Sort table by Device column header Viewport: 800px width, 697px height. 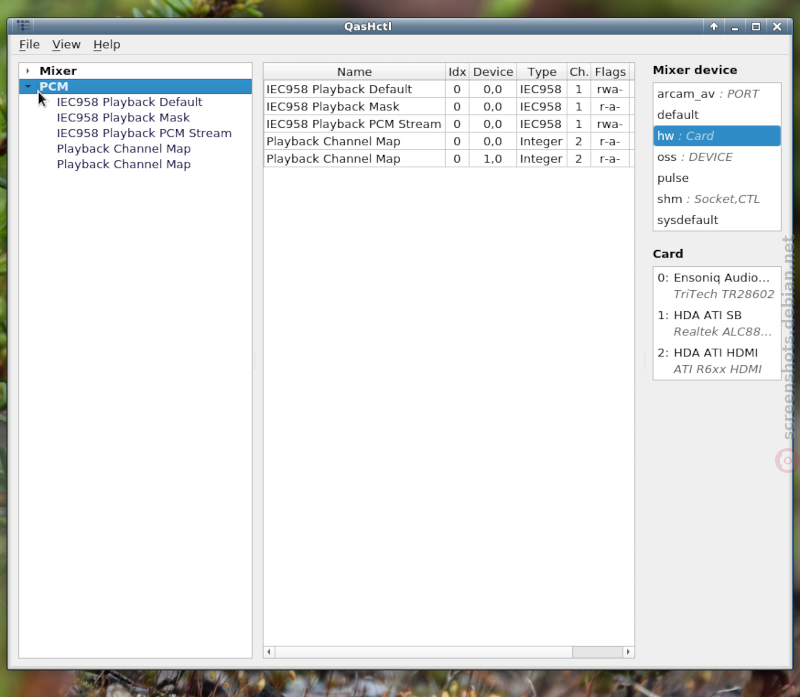[x=492, y=71]
